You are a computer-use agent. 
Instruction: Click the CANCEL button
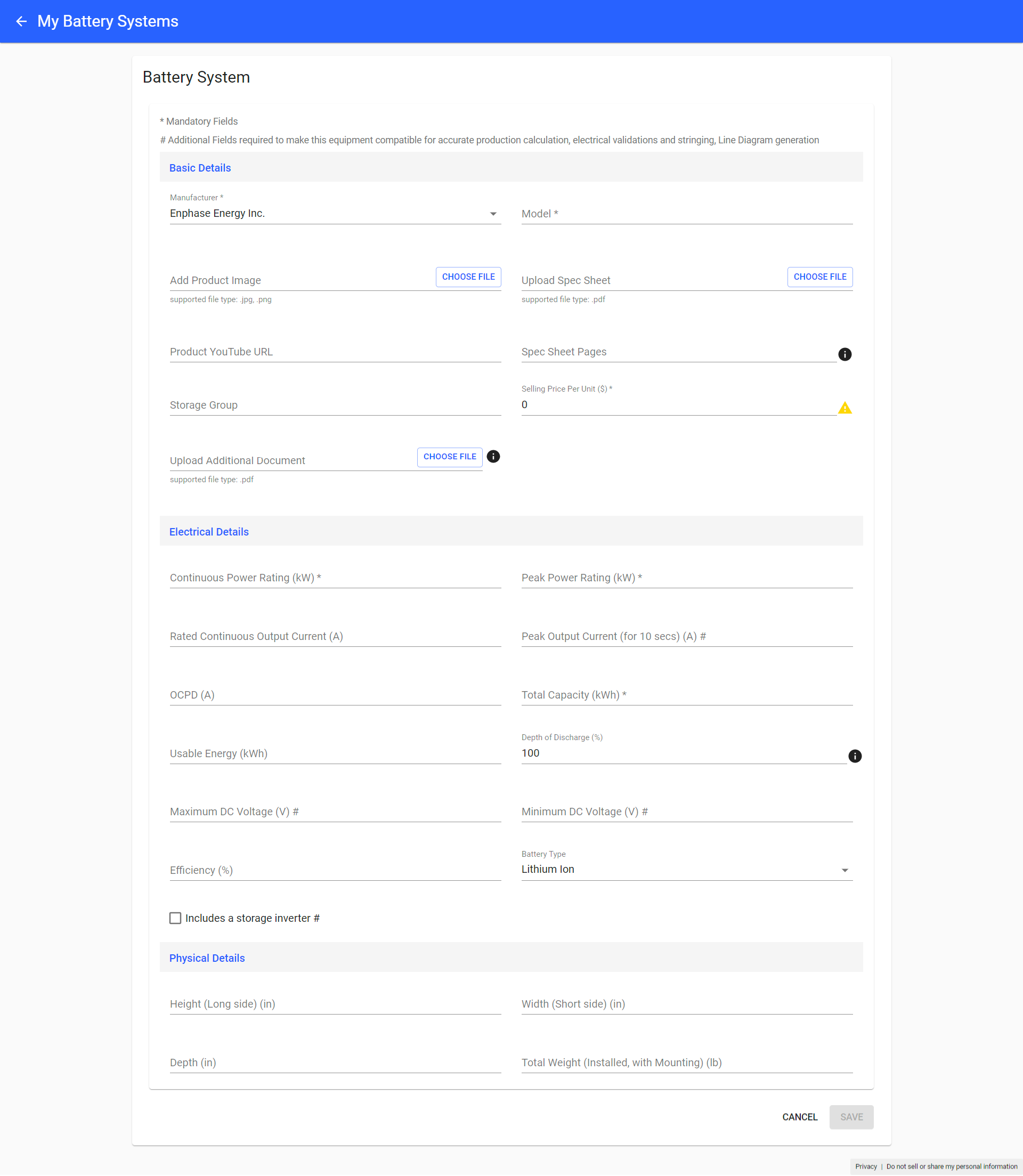point(799,1117)
